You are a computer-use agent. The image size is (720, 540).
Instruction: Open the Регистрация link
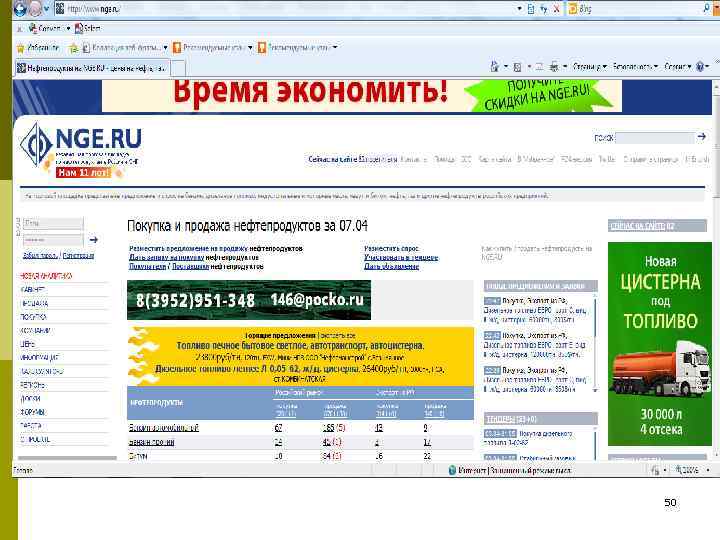[79, 255]
